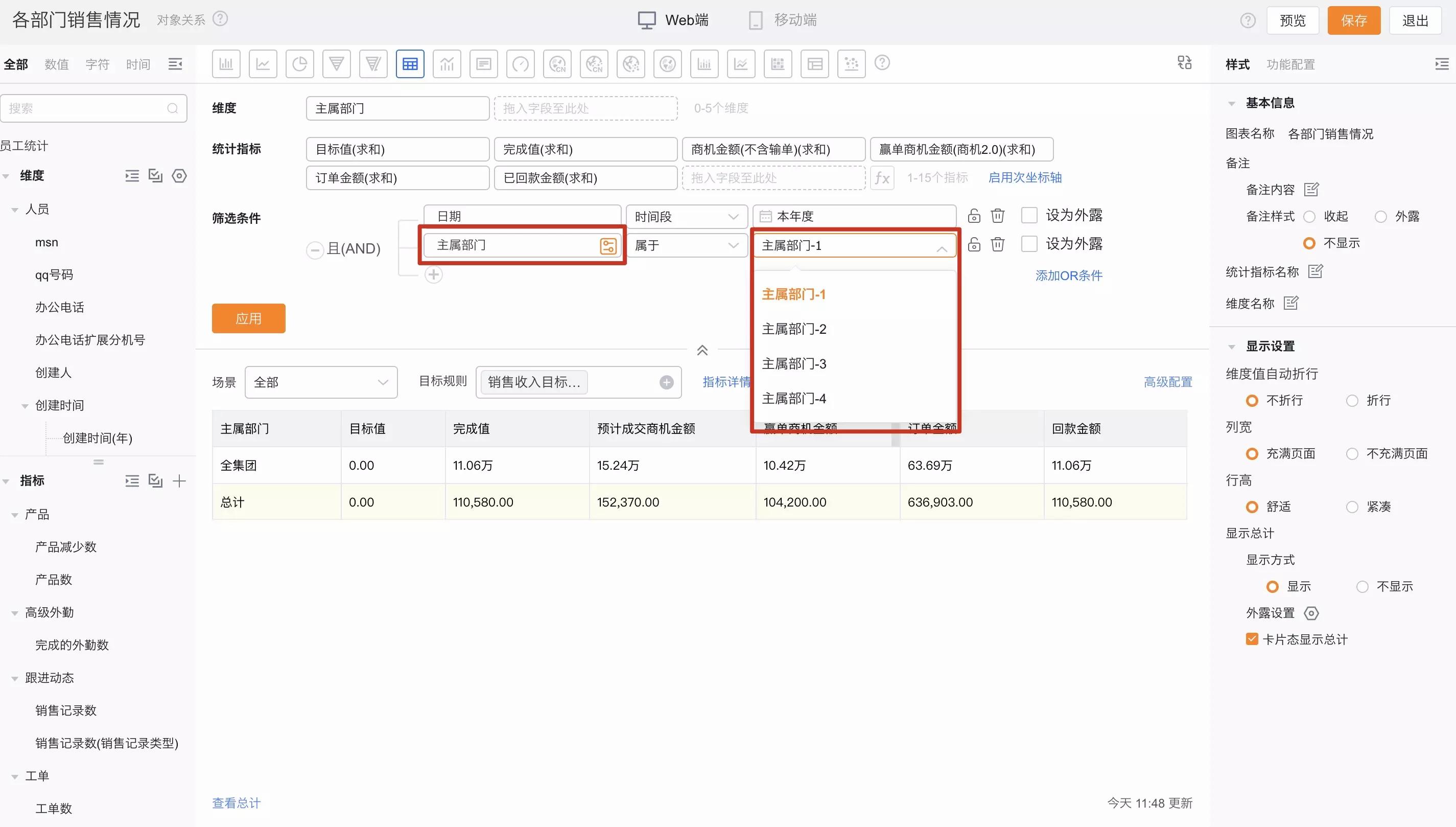Delete the 日期 filter with trash icon
This screenshot has width=1456, height=827.
tap(998, 216)
